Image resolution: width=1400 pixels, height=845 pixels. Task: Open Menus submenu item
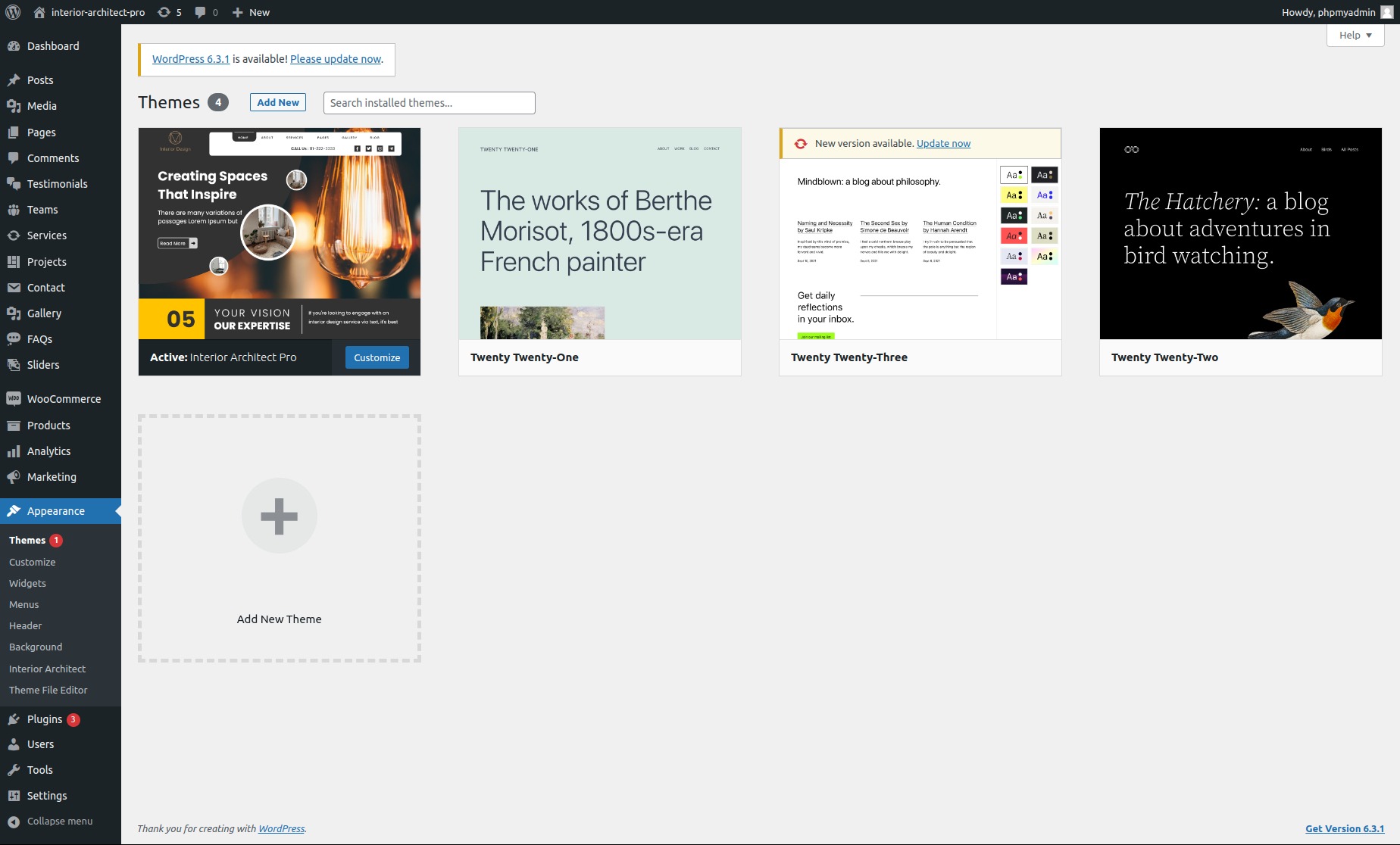click(x=23, y=604)
